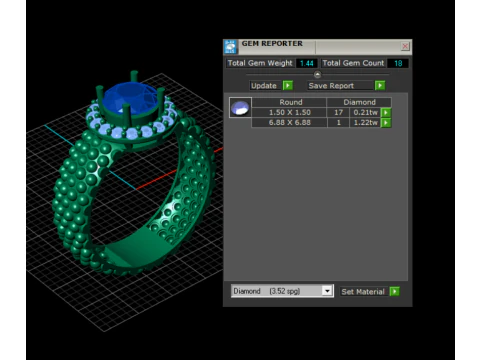Click the 0.21tw weight cell

coord(365,113)
